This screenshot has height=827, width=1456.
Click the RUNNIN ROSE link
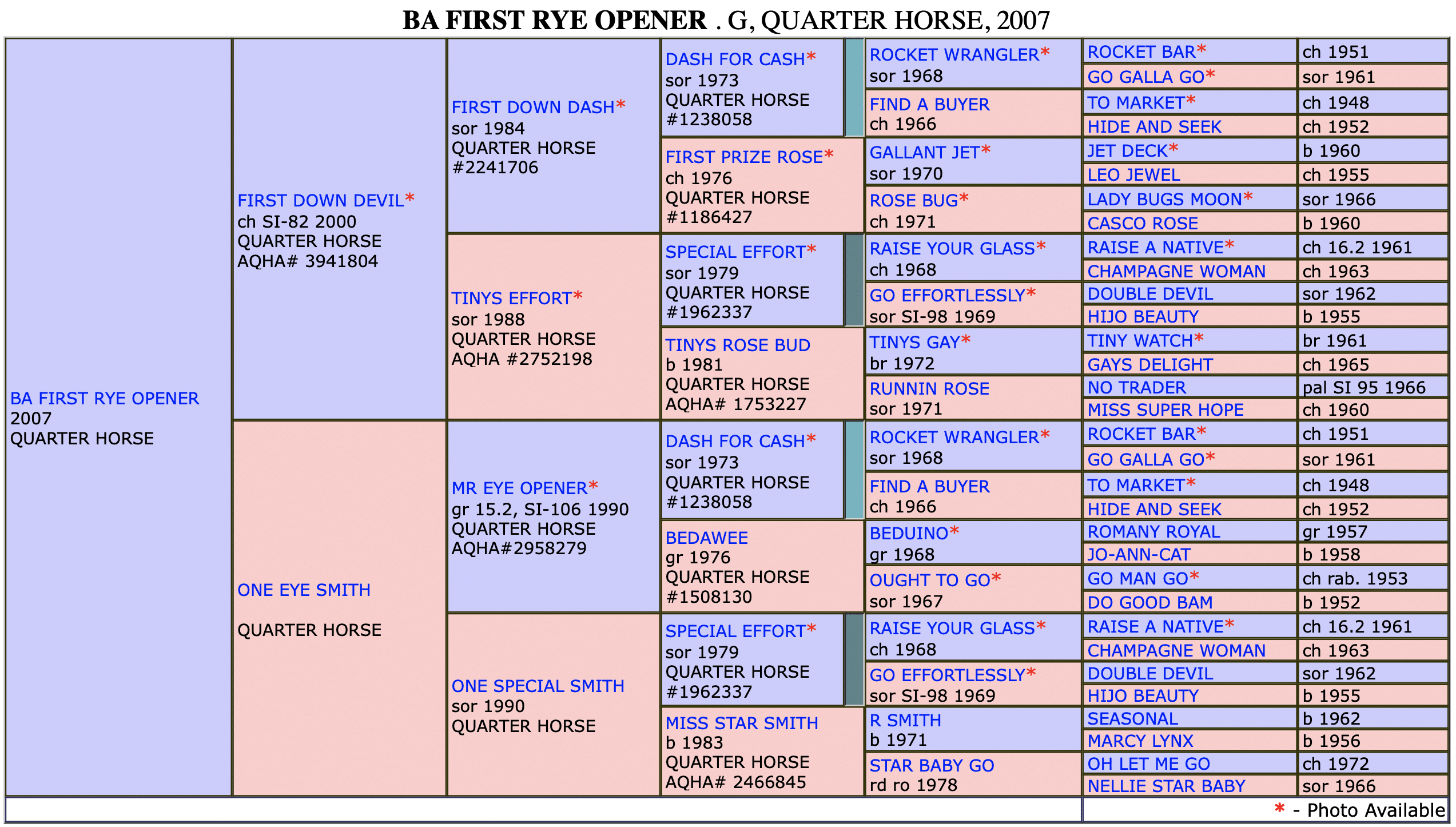coord(929,388)
